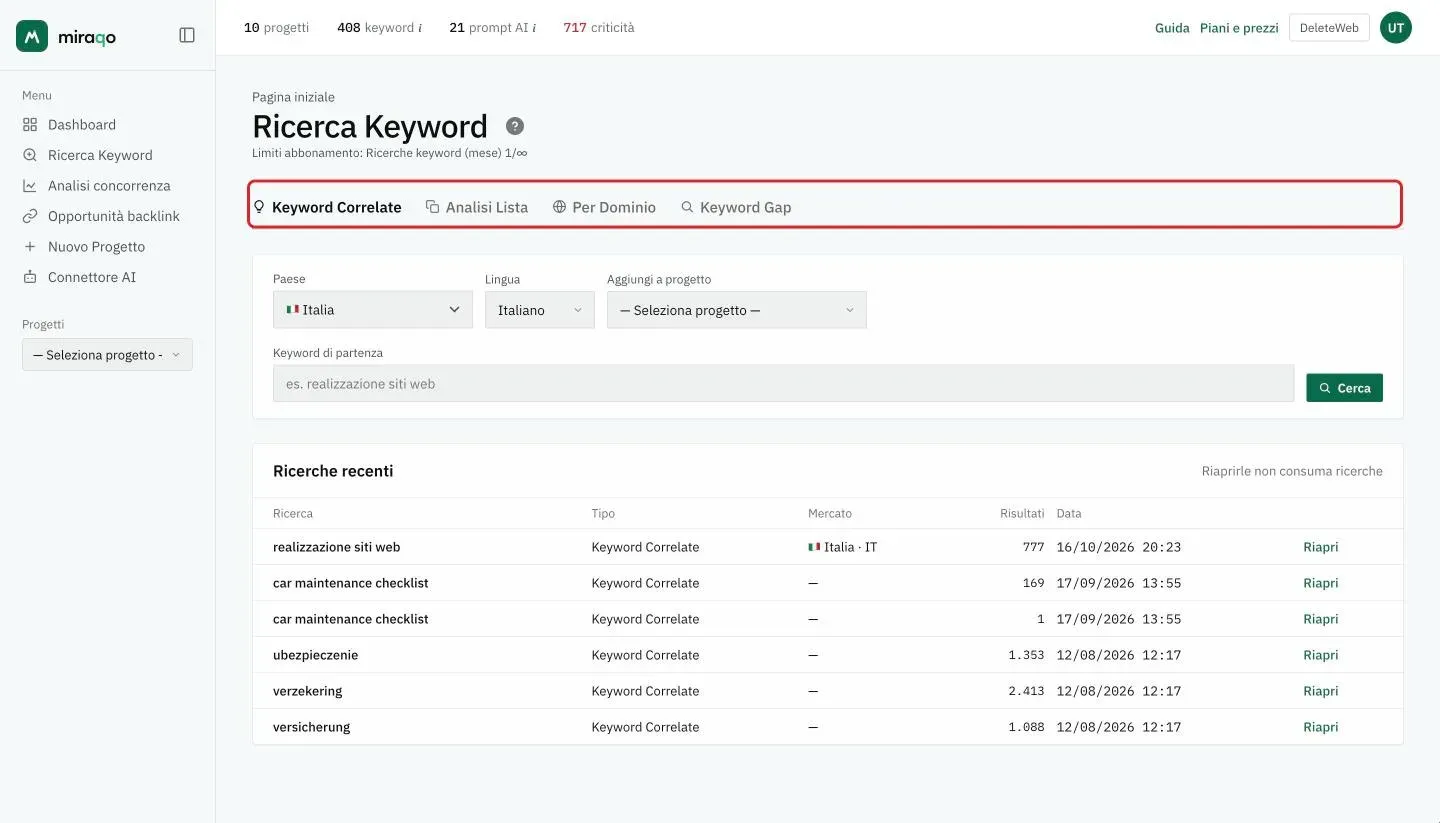The image size is (1440, 823).
Task: Click the Connettore AI robot icon
Action: point(30,277)
